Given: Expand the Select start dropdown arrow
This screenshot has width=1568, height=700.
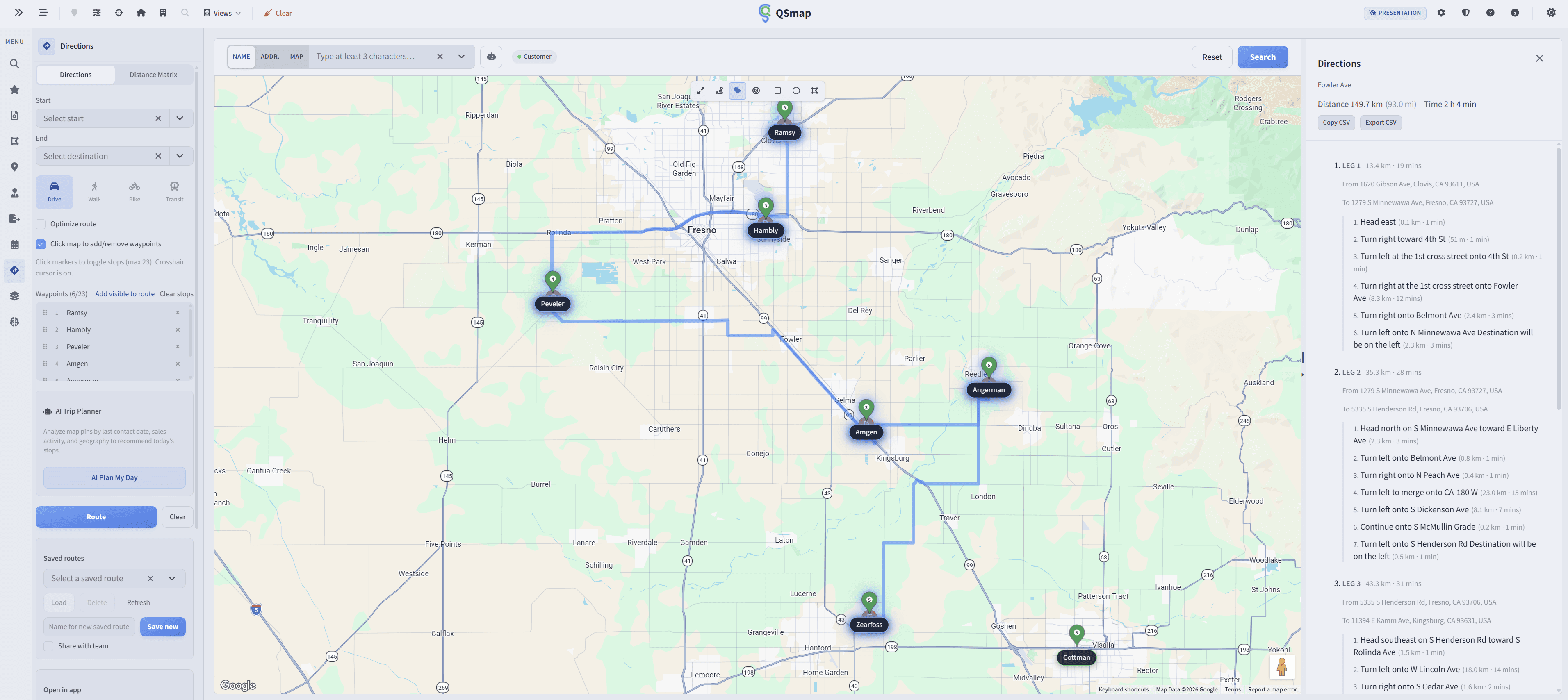Looking at the screenshot, I should [x=180, y=118].
